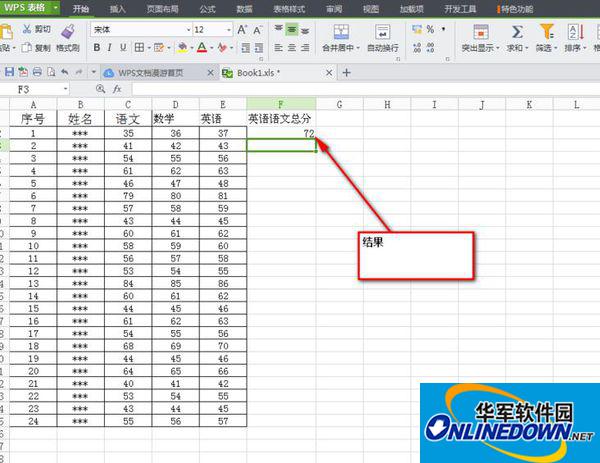The width and height of the screenshot is (600, 463).
Task: Open print preview from quick toolbar
Action: coord(51,72)
